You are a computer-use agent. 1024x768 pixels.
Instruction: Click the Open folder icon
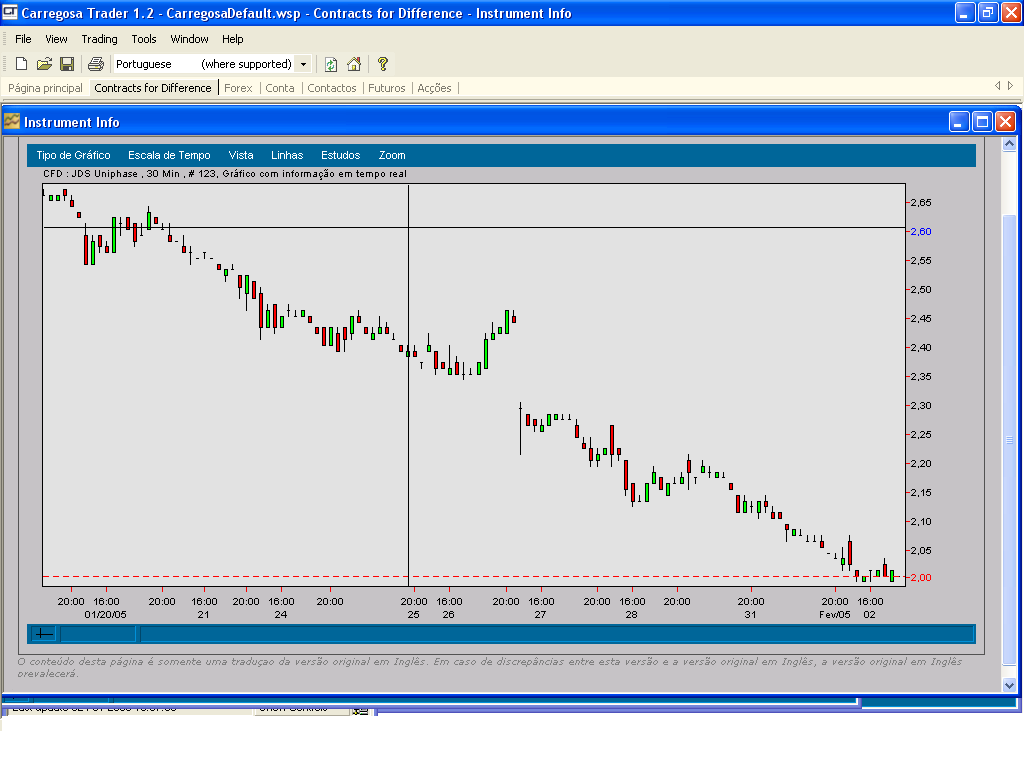44,64
